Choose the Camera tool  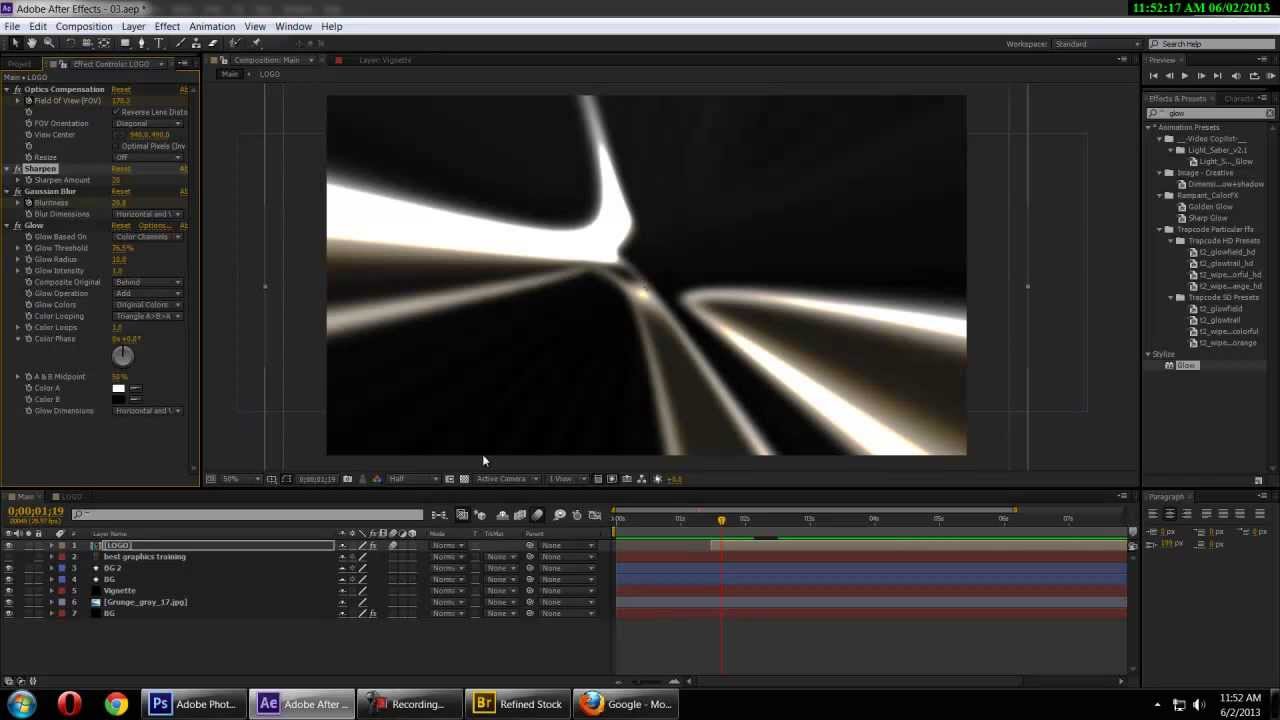coord(87,43)
